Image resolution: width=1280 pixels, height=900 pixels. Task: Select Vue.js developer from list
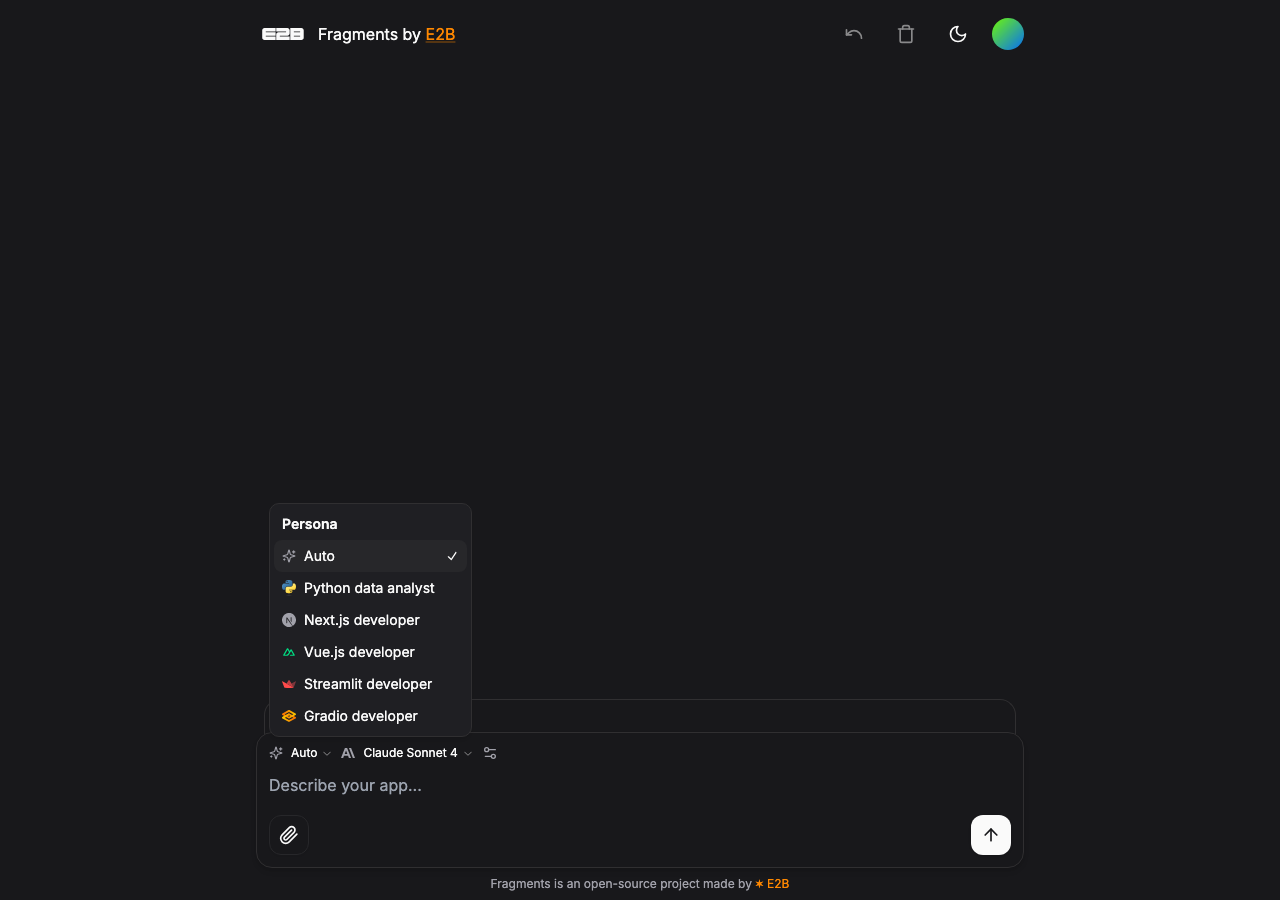click(x=370, y=652)
